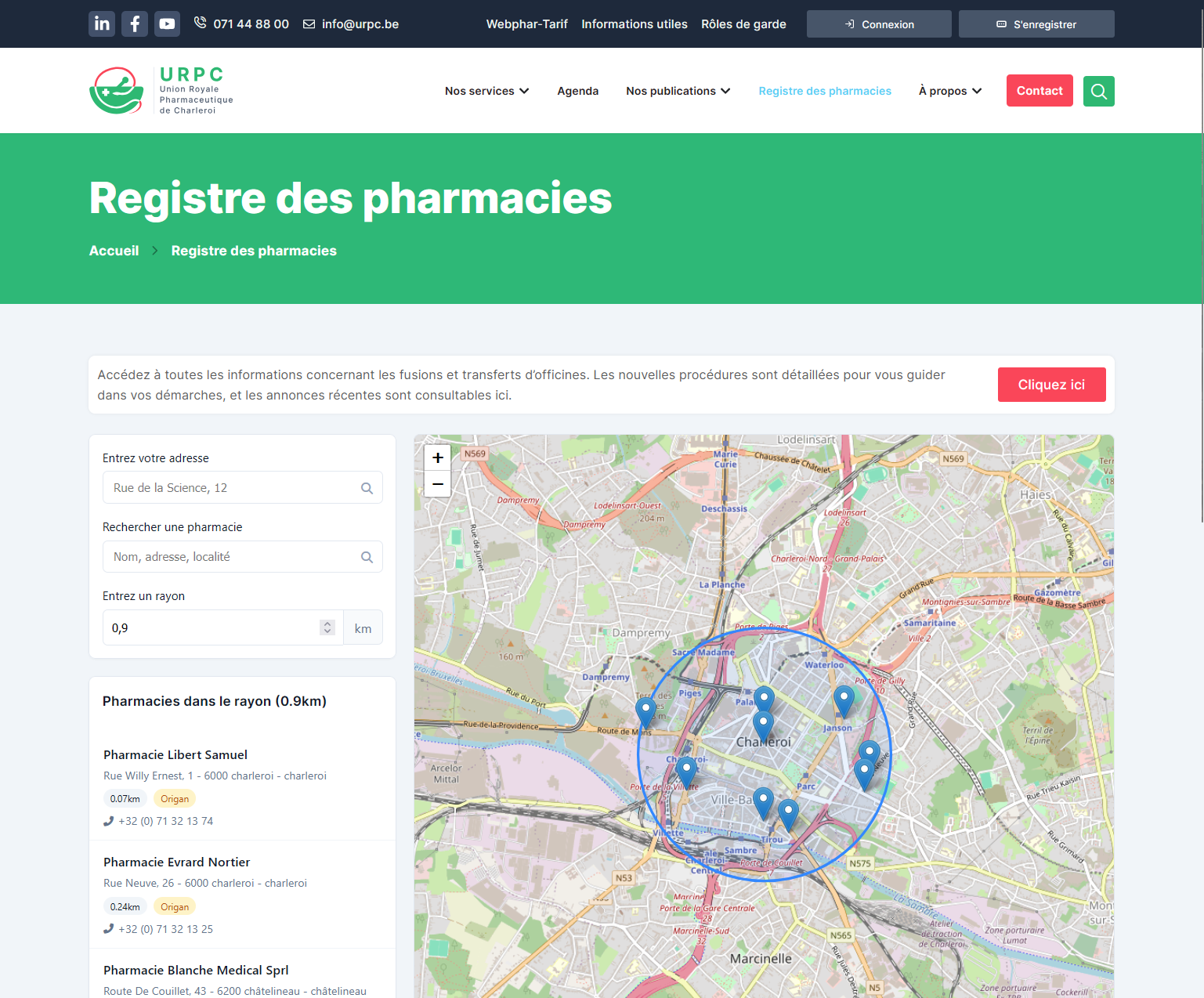Click the Connexion button
This screenshot has width=1204, height=998.
[x=879, y=24]
